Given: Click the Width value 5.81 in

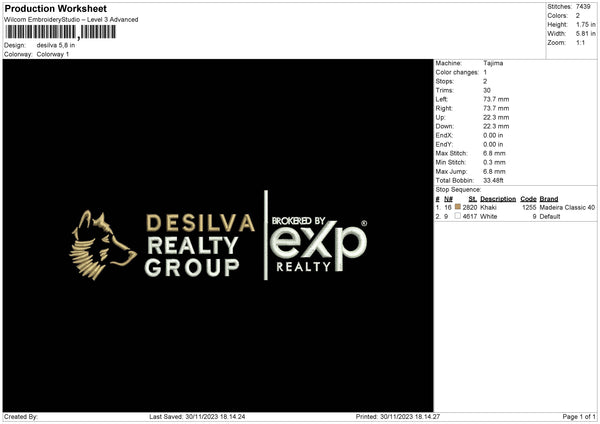Looking at the screenshot, I should [586, 34].
